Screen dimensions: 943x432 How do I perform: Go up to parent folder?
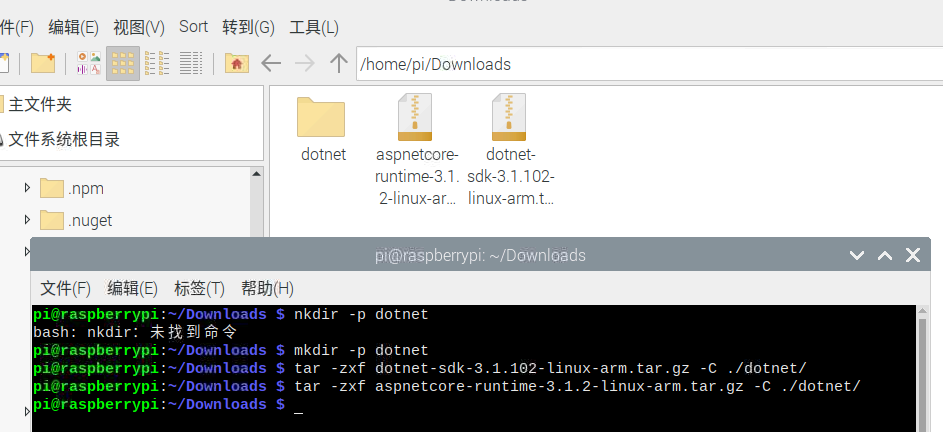[x=339, y=63]
